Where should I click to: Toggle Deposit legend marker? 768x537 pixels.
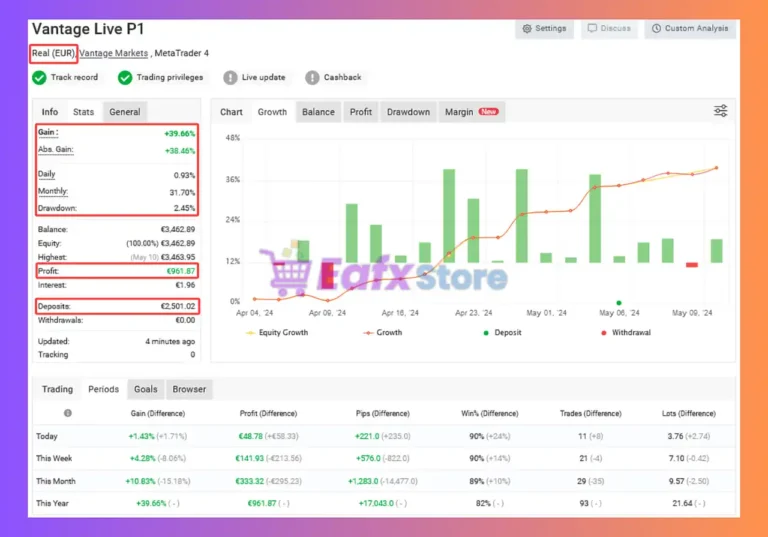(x=502, y=333)
